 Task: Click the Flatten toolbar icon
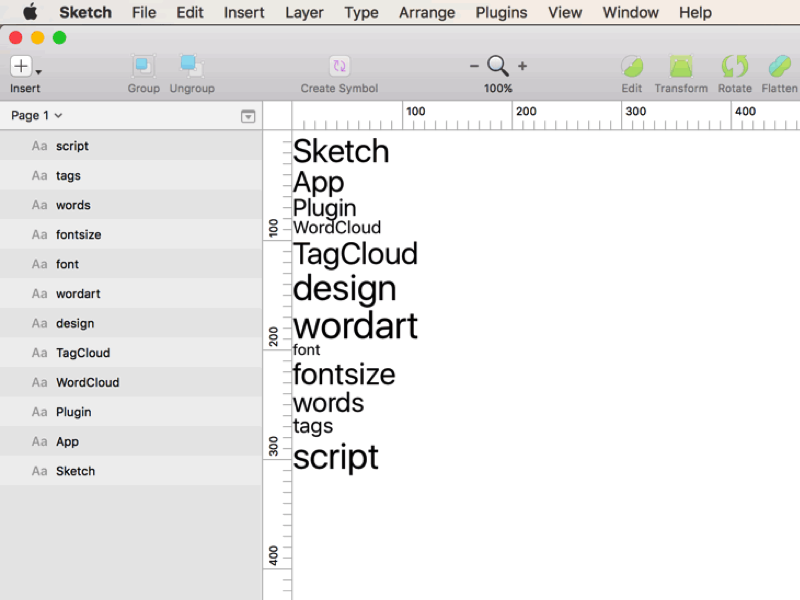click(780, 66)
